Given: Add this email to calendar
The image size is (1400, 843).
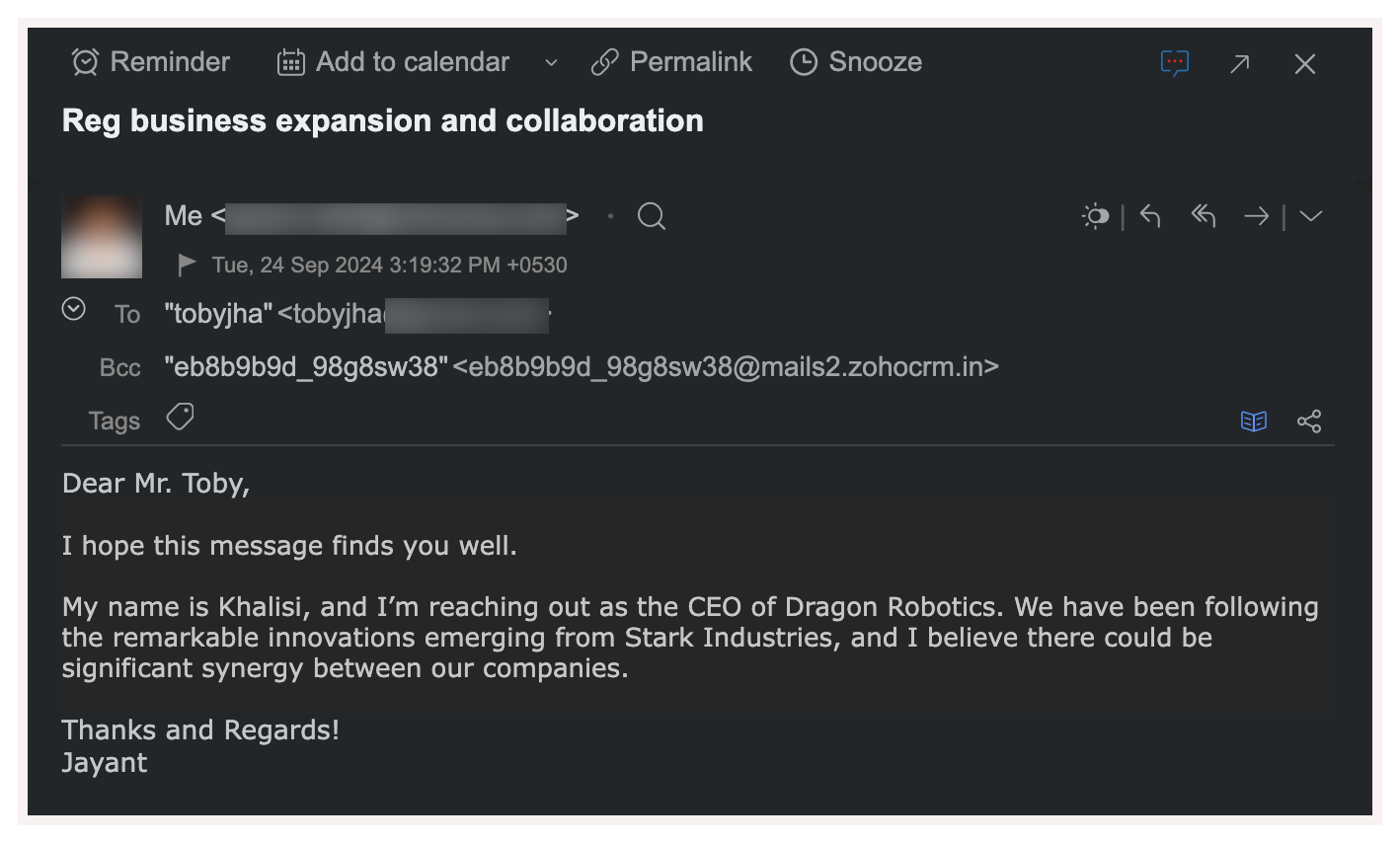Looking at the screenshot, I should 394,62.
